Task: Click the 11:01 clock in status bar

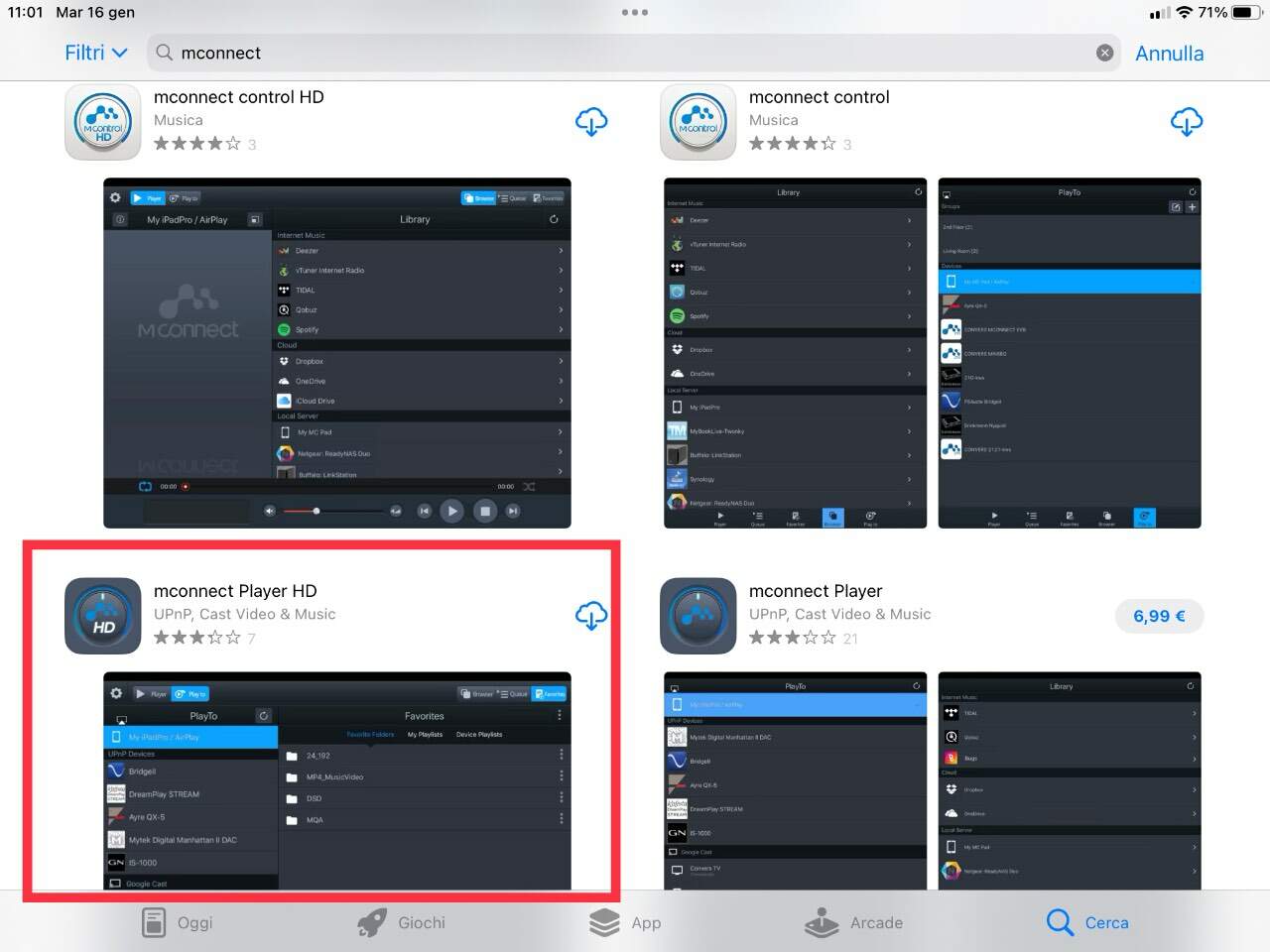Action: click(x=26, y=12)
